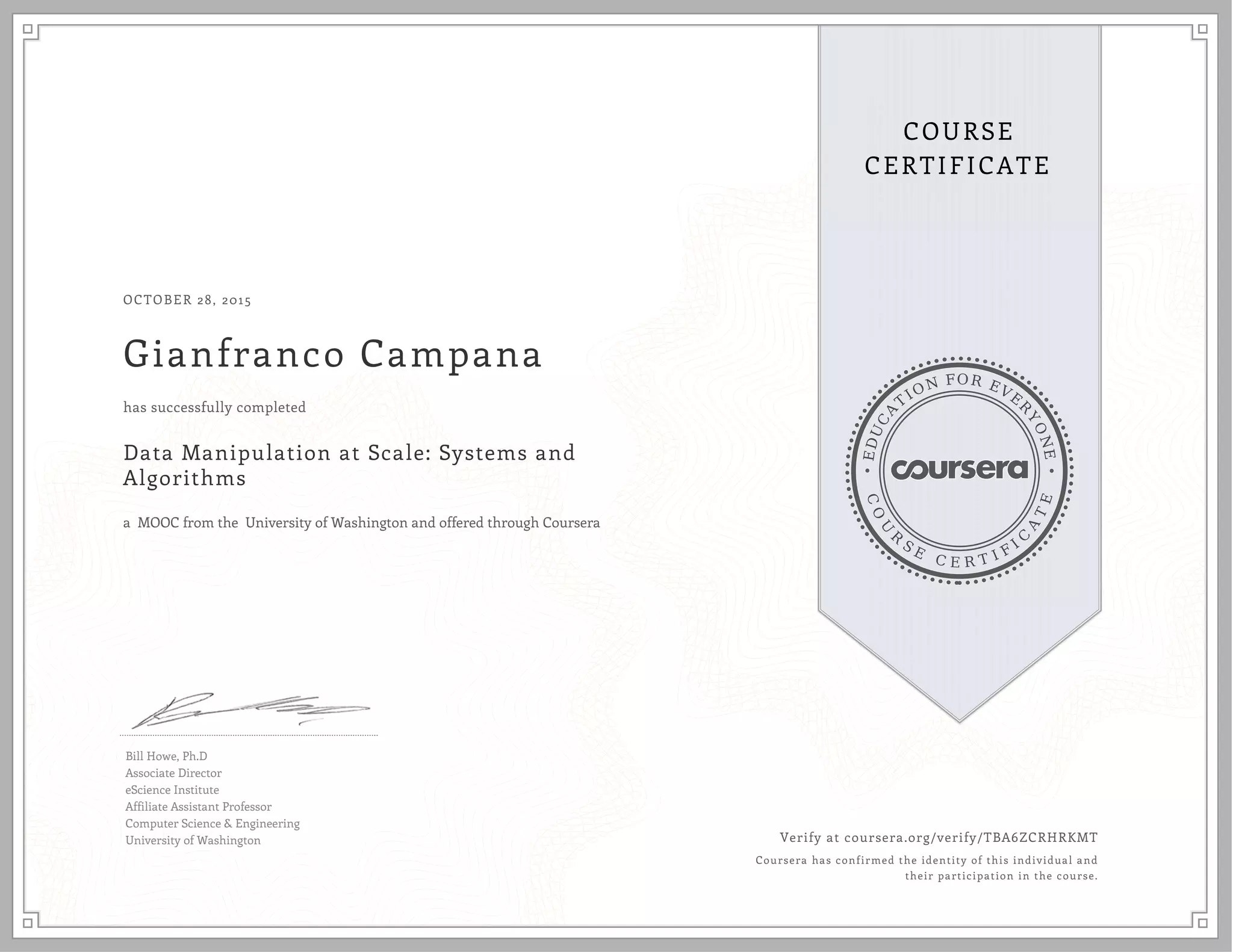This screenshot has width=1233, height=952.
Task: Click the top-left corner square ornament
Action: pyautogui.click(x=28, y=28)
